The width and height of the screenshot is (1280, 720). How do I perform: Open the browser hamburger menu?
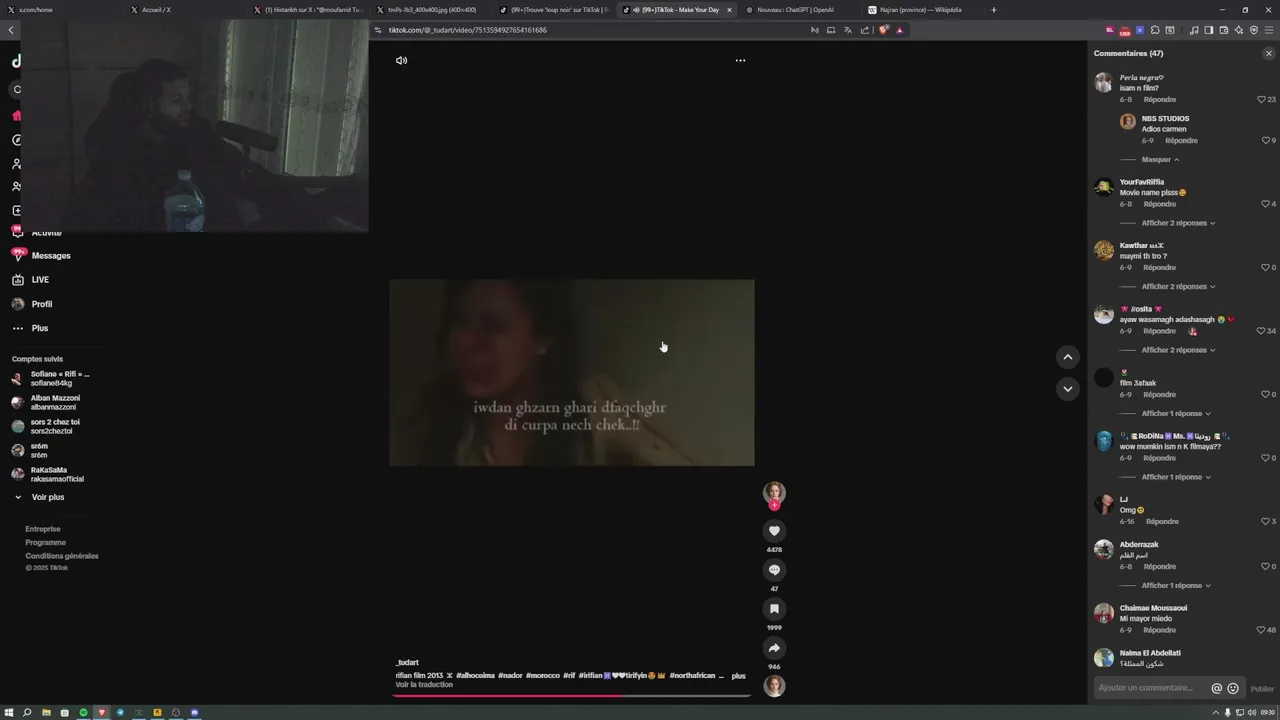click(x=1269, y=30)
